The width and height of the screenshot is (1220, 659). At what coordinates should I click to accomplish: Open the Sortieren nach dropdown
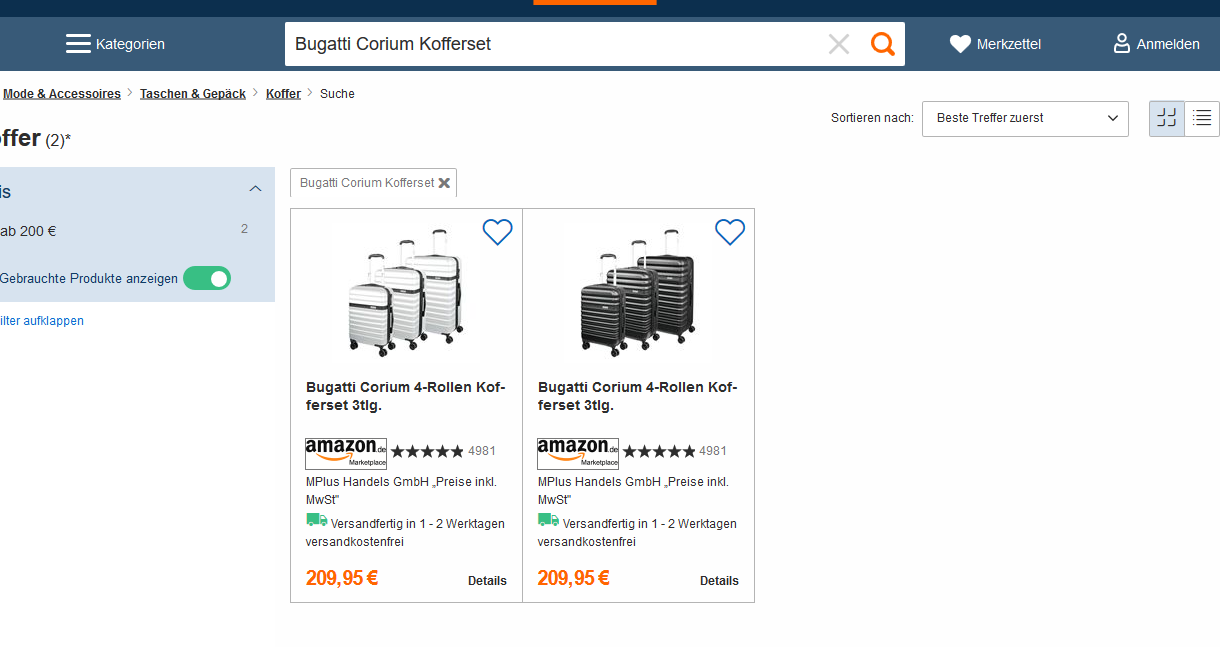click(x=1025, y=118)
